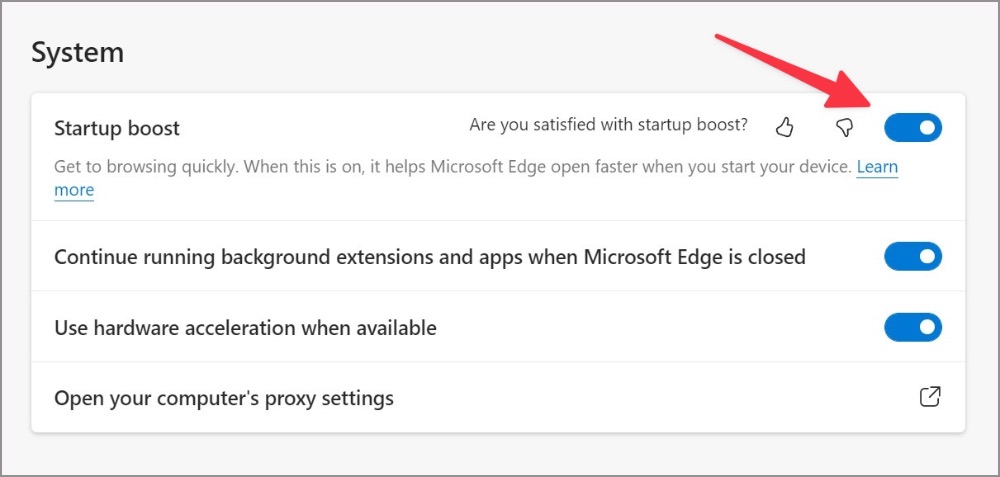
Task: Click the knob of the hardware acceleration switch
Action: [928, 327]
